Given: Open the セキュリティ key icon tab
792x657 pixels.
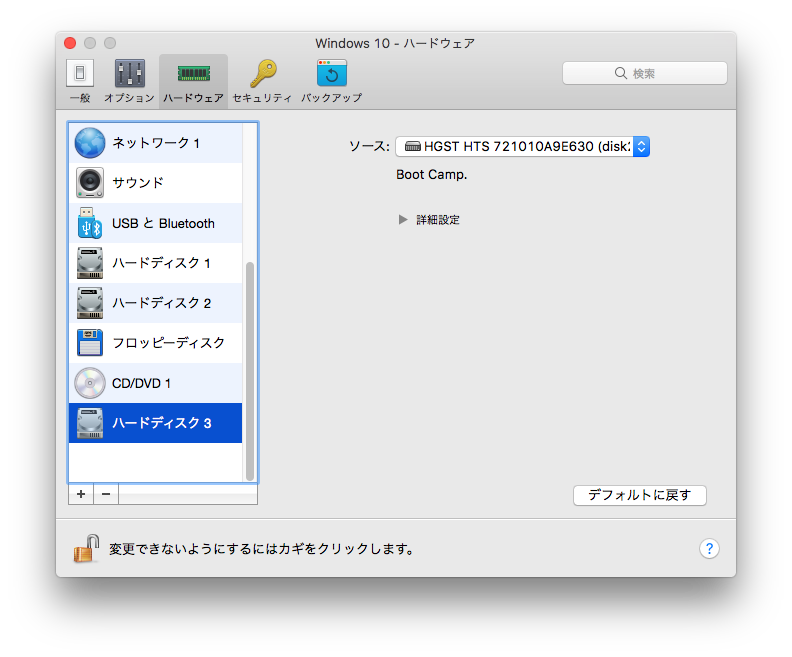Looking at the screenshot, I should click(262, 80).
